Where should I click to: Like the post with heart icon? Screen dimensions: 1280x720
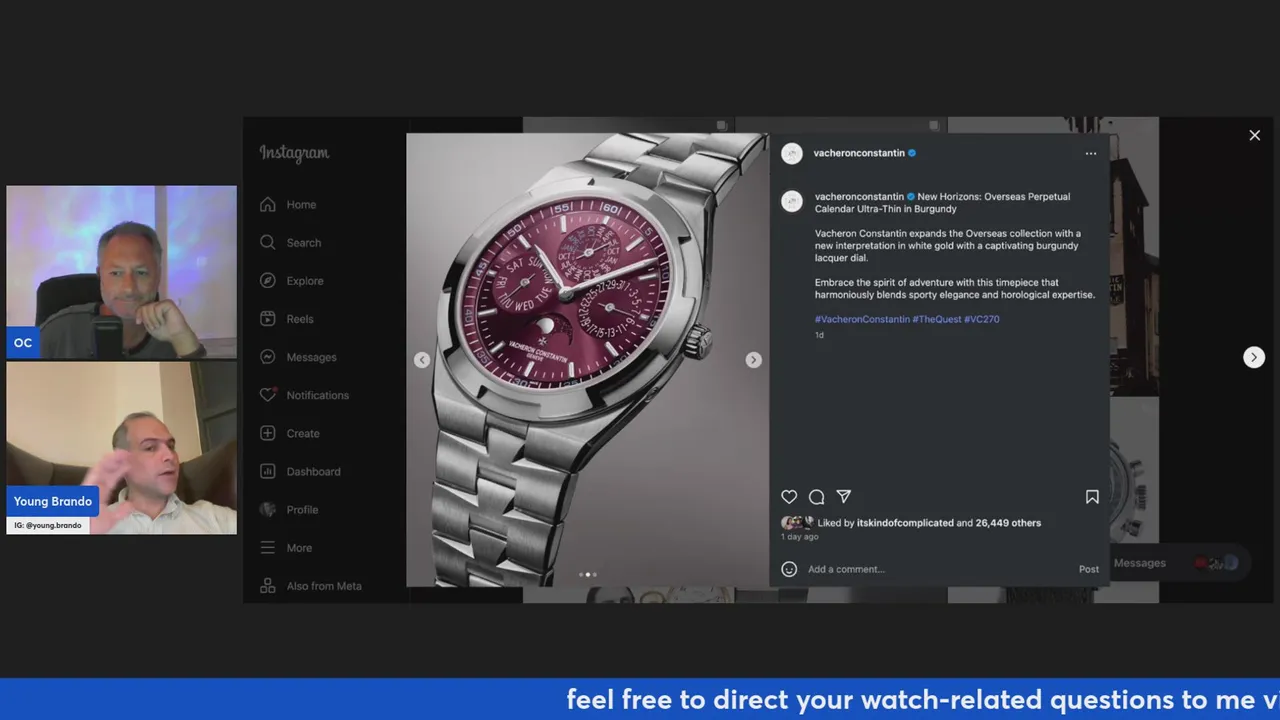[789, 497]
